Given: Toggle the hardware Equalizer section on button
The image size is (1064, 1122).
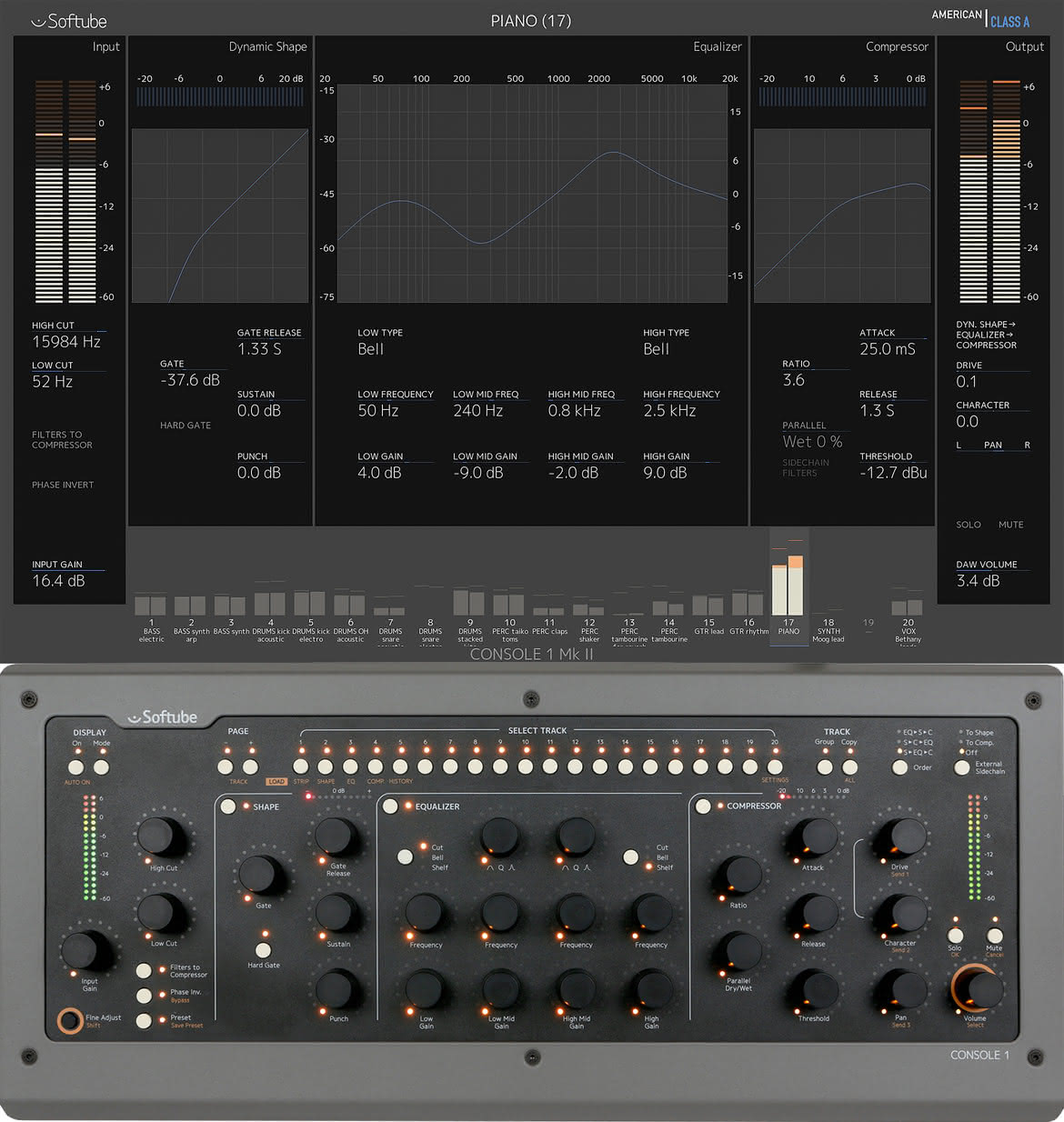Looking at the screenshot, I should pos(390,806).
